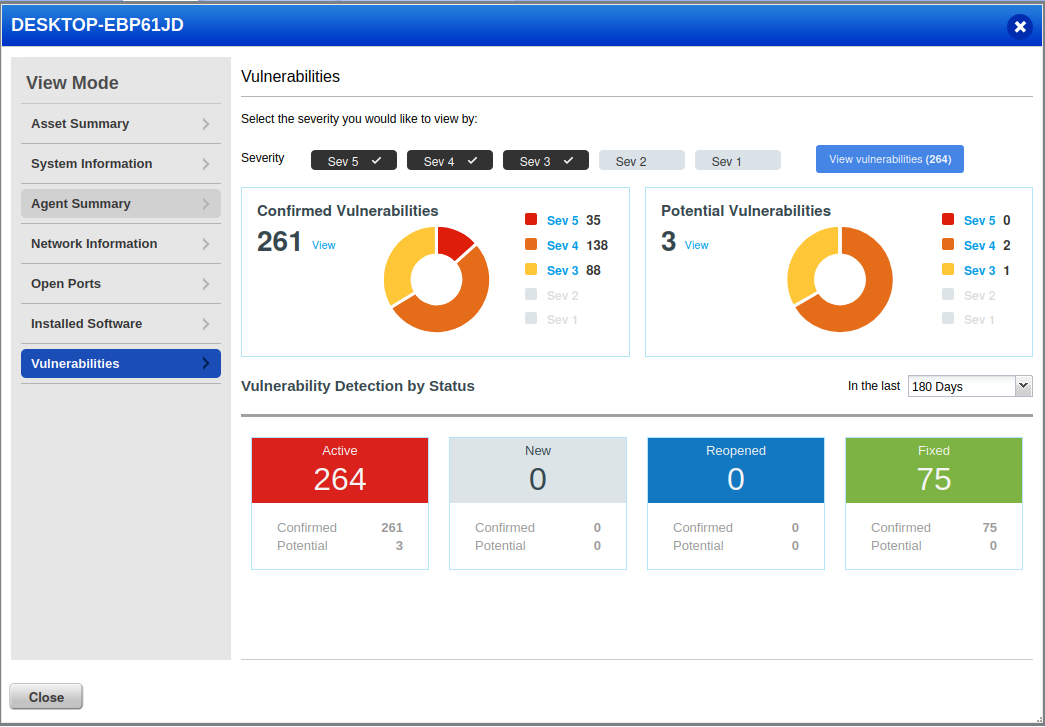Open the Agent Summary view
The width and height of the screenshot is (1045, 727).
pos(121,204)
